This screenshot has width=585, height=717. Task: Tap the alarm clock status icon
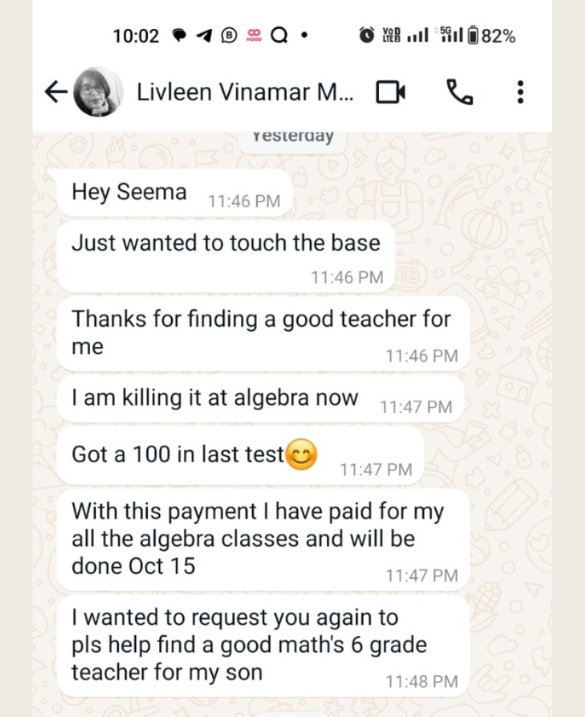tap(366, 35)
